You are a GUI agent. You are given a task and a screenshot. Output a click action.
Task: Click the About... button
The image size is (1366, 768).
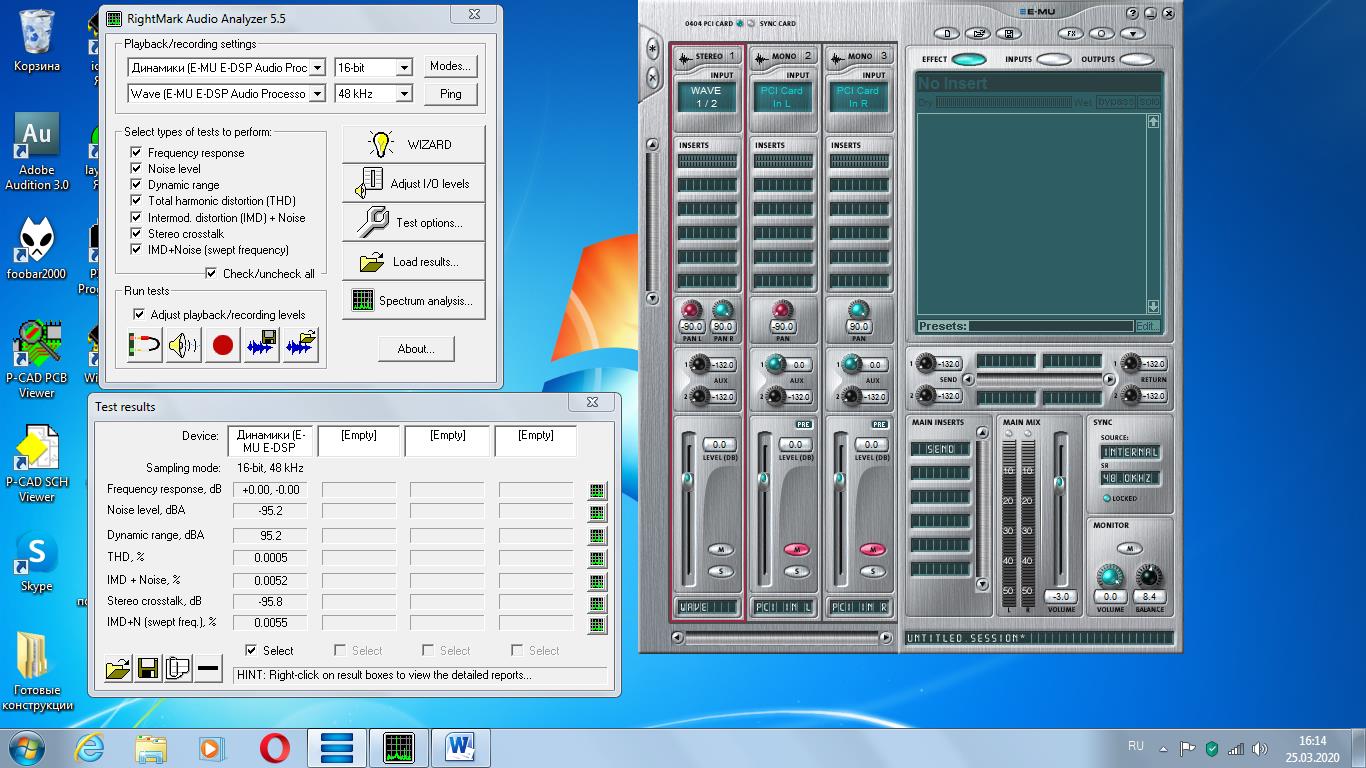416,349
